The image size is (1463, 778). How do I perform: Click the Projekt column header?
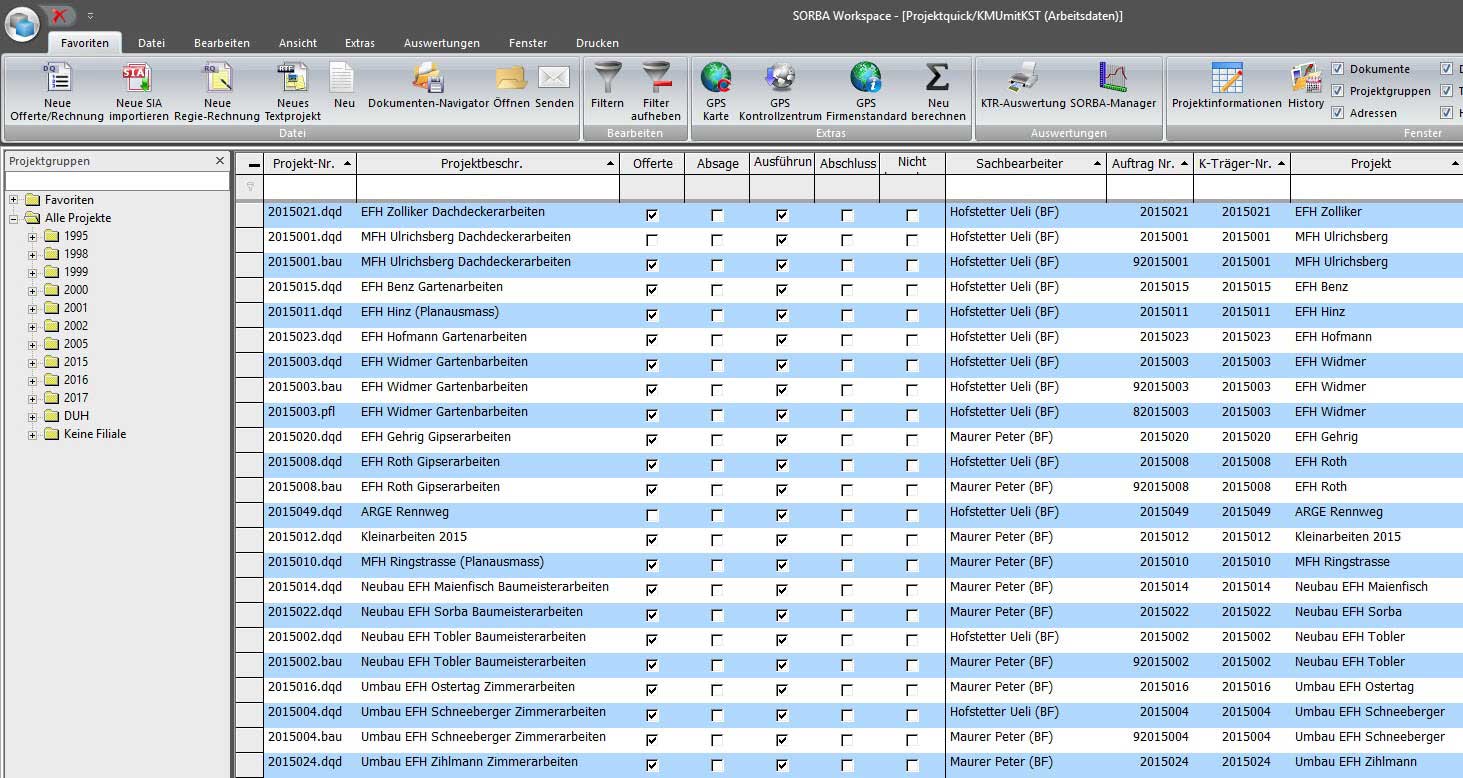point(1376,163)
